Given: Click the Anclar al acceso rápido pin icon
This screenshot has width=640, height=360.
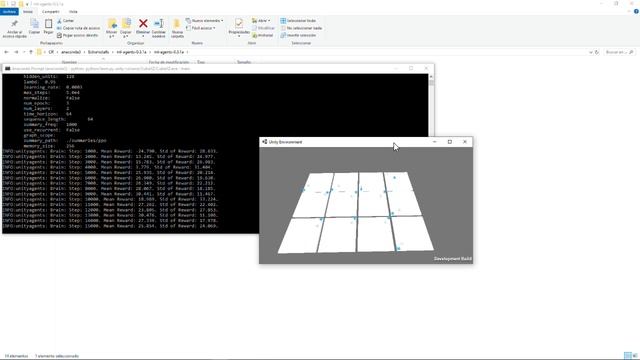Looking at the screenshot, I should tap(14, 24).
